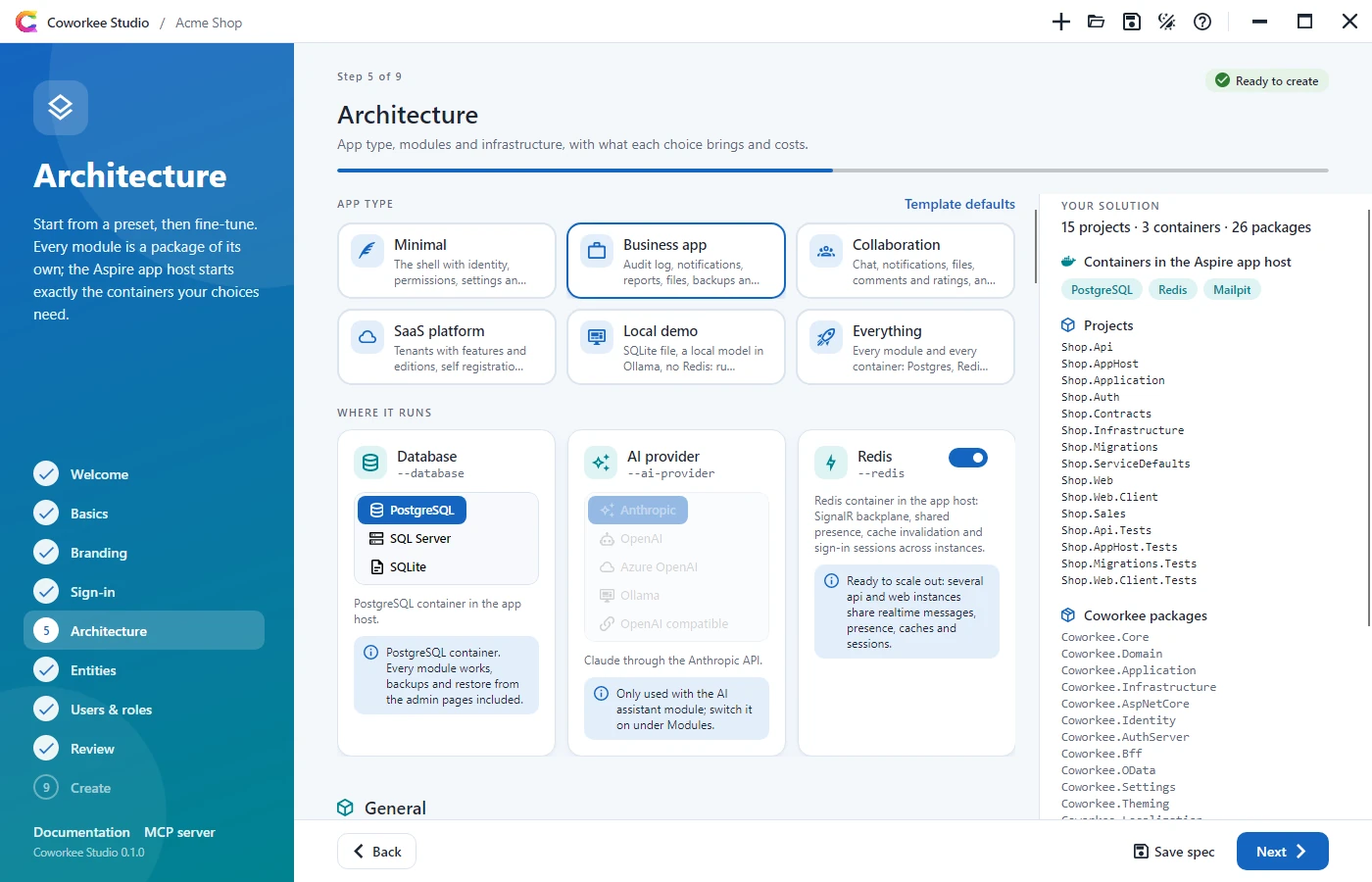Toggle the light/dark theme icon
The image size is (1372, 882).
click(1167, 22)
